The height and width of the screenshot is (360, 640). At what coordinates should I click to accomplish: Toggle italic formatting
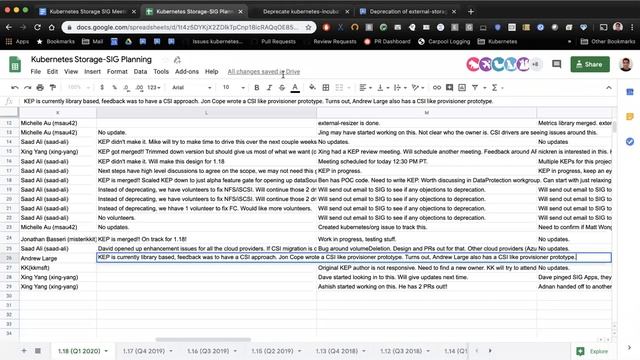click(x=269, y=87)
